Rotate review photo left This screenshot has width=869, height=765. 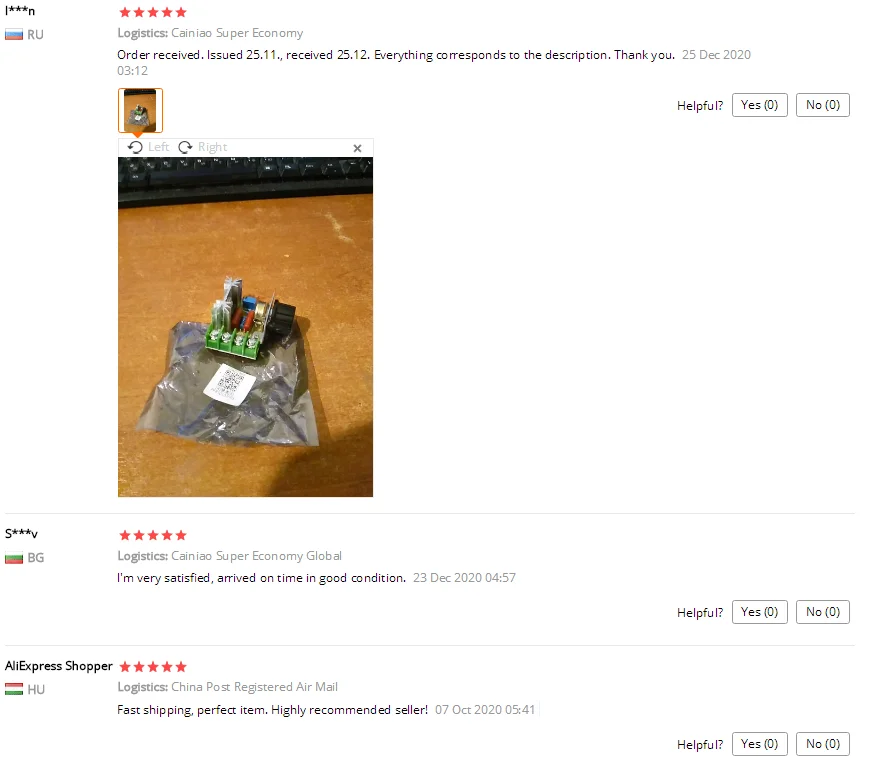point(149,147)
